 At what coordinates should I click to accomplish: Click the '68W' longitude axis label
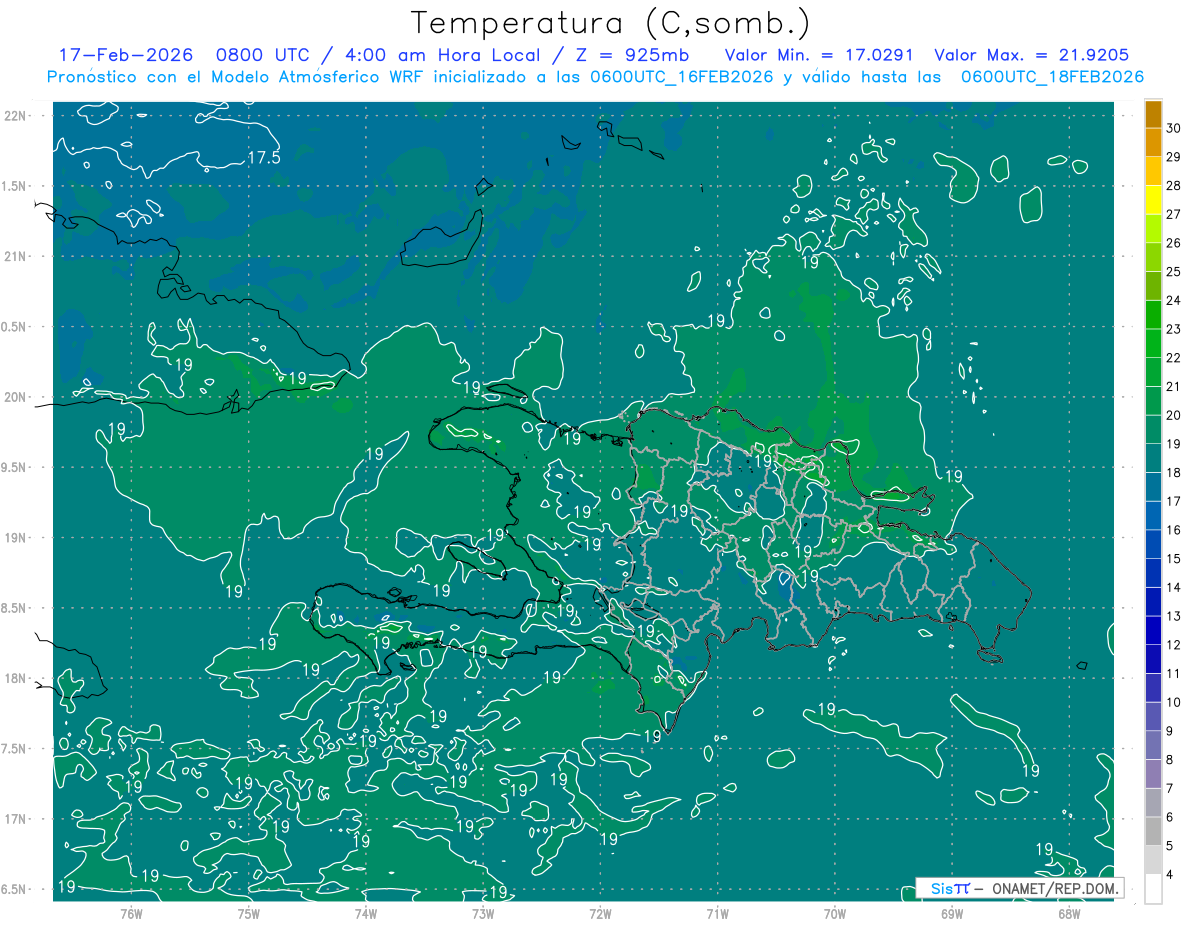tap(1068, 913)
